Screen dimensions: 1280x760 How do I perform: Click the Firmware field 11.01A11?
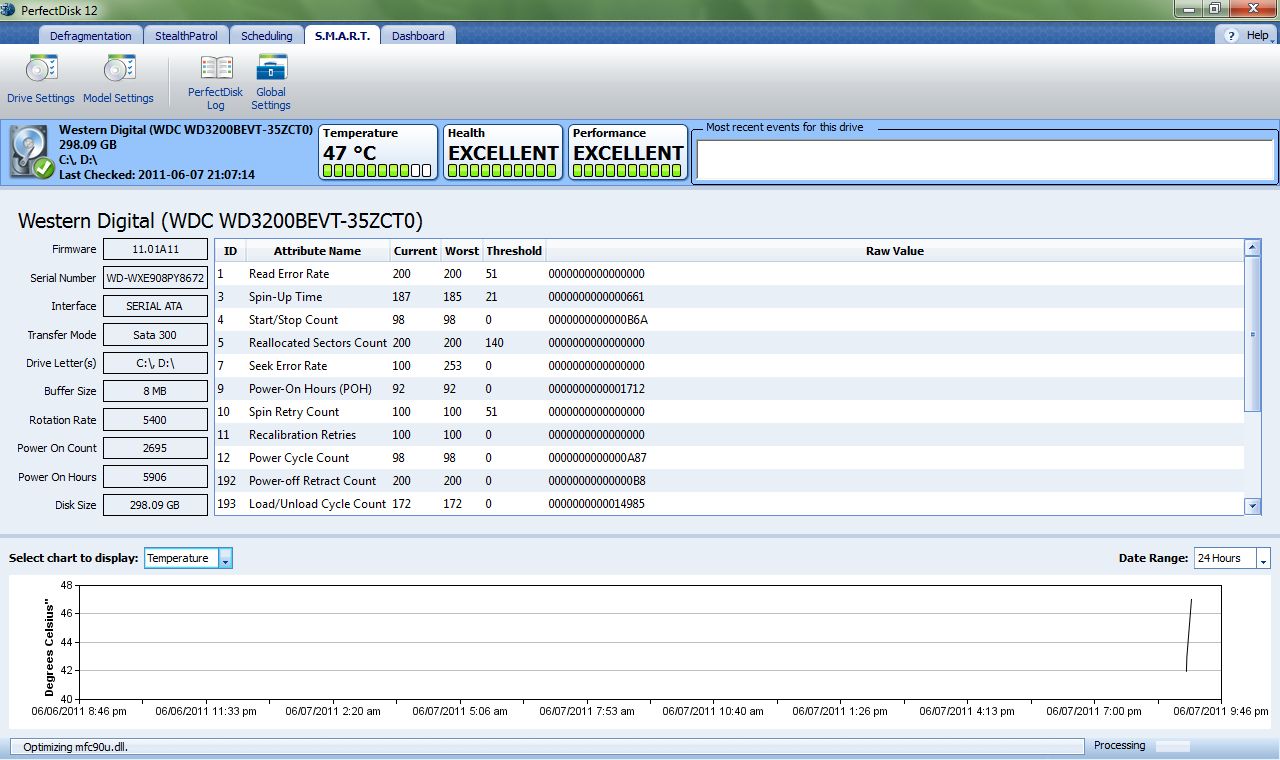(155, 249)
